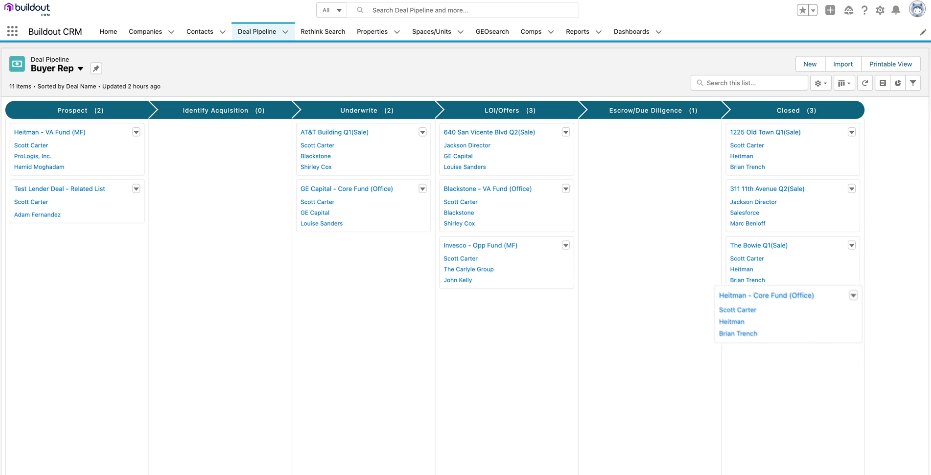Open actions menu for Heitman - VA Fund card
Viewport: 931px width, 475px height.
pos(136,132)
